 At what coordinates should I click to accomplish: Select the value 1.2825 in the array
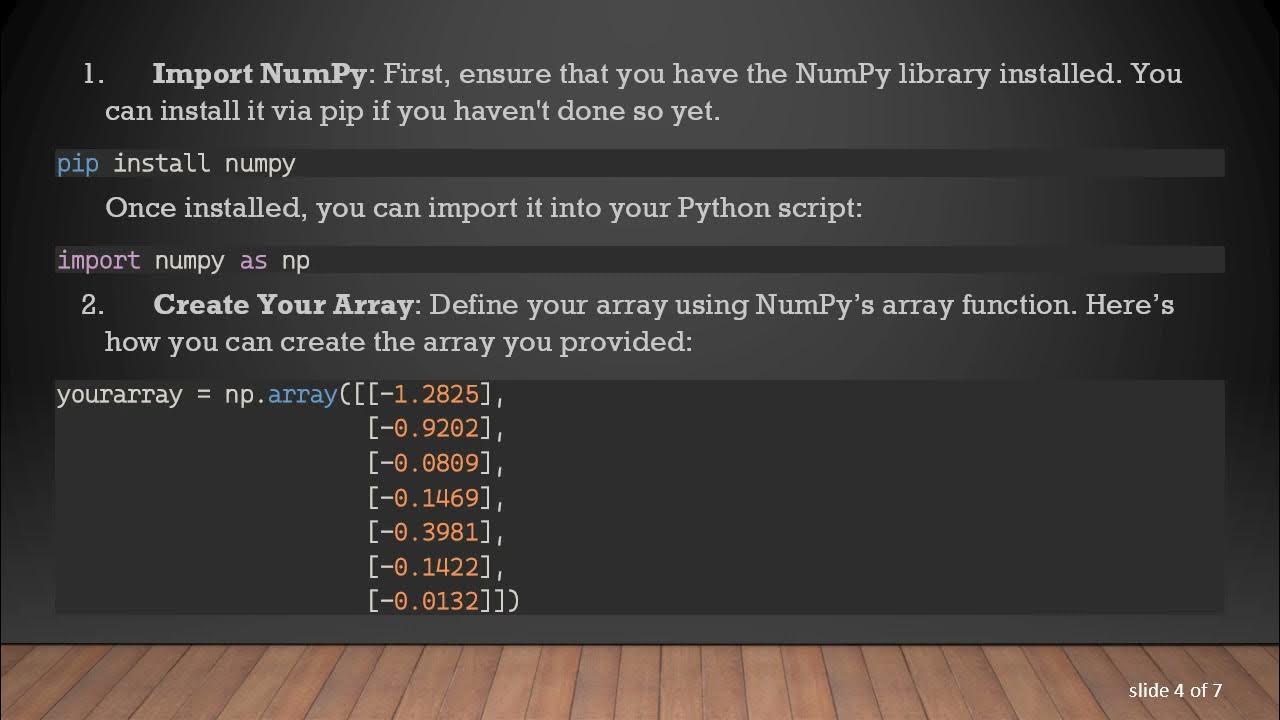coord(436,394)
